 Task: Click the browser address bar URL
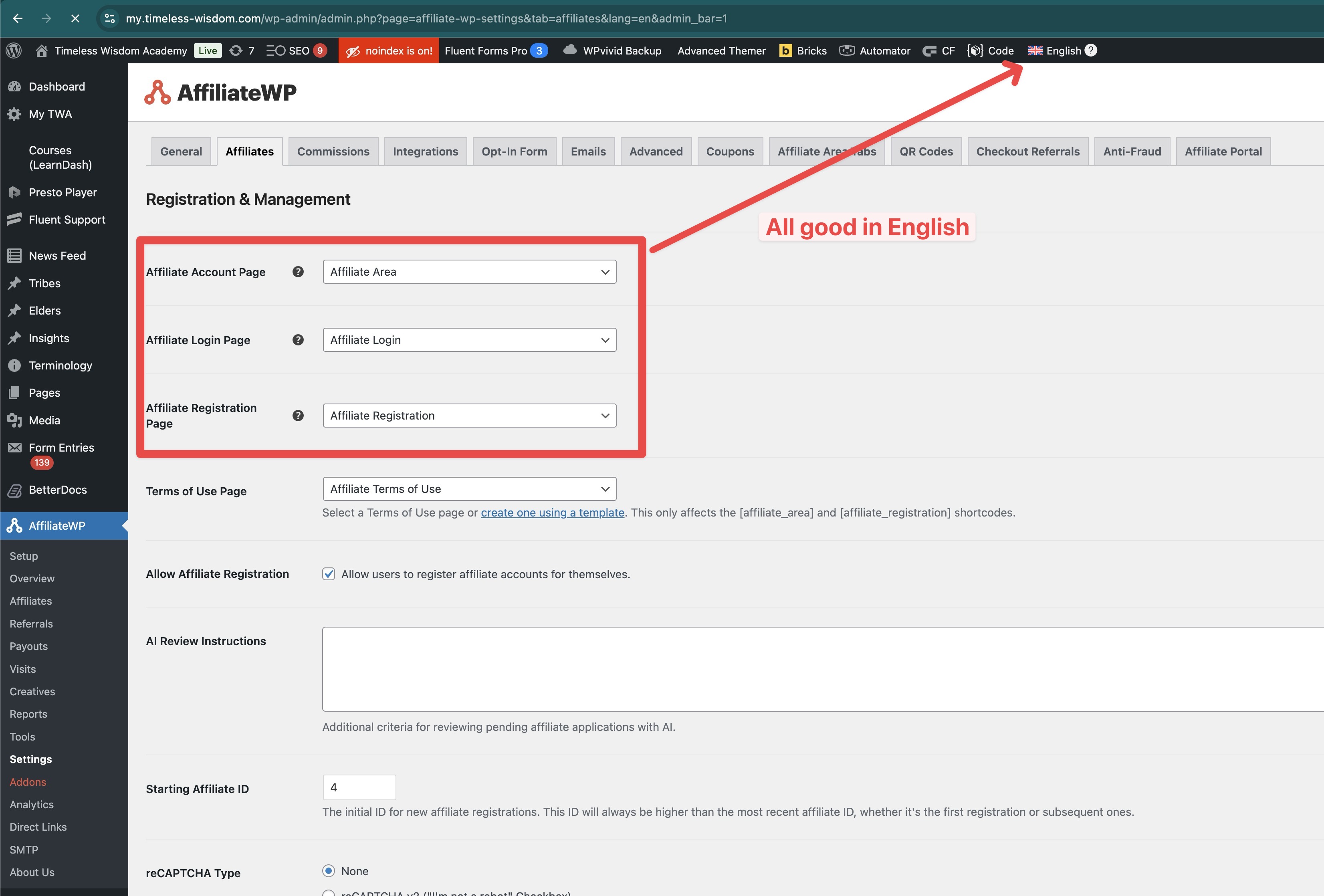426,18
